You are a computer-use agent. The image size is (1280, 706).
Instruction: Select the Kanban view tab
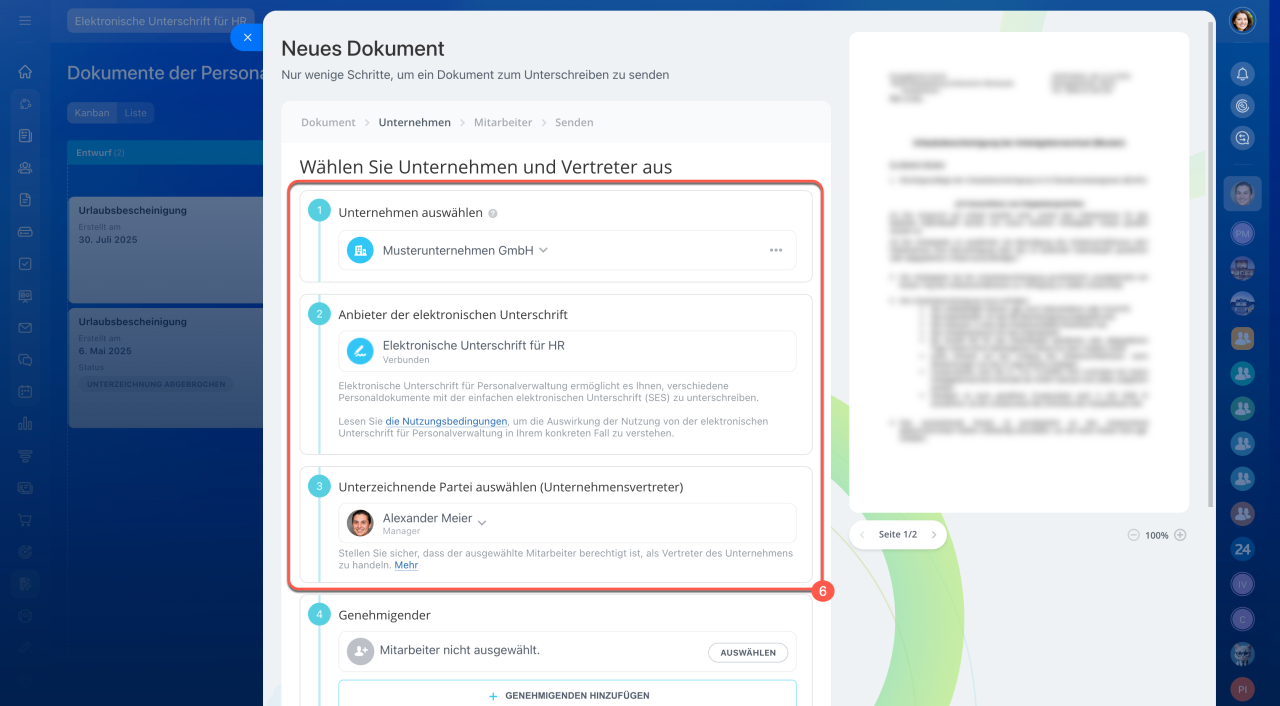click(x=92, y=113)
